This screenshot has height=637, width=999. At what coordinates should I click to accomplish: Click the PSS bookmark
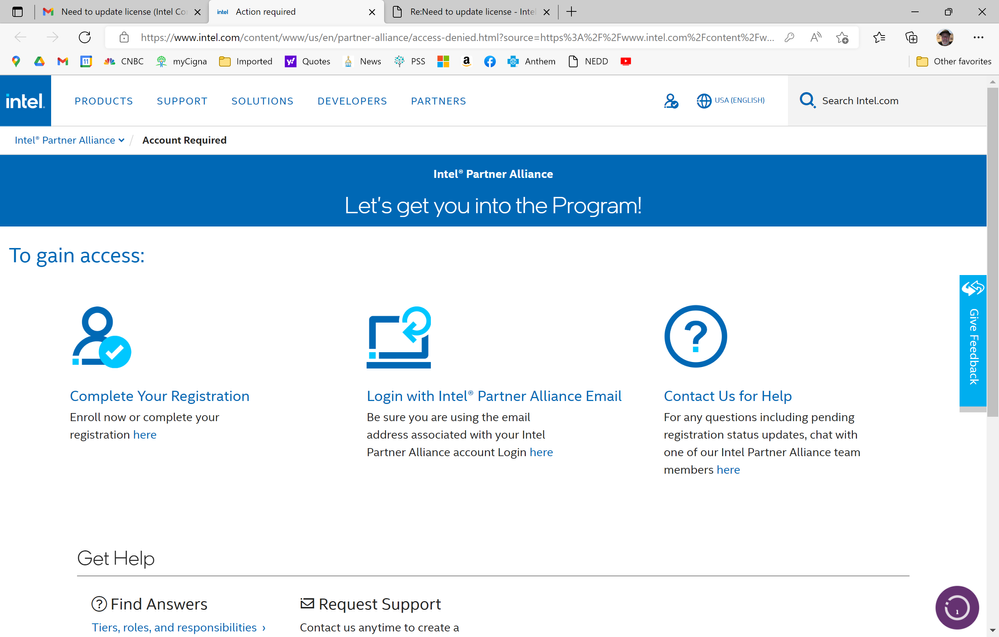410,61
